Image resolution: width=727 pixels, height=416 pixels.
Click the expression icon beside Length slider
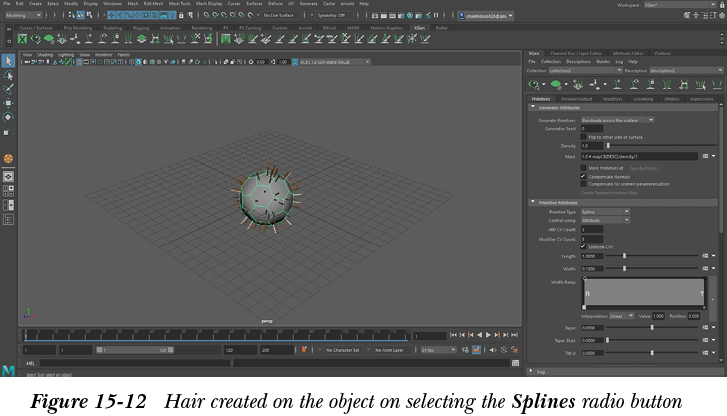(706, 257)
